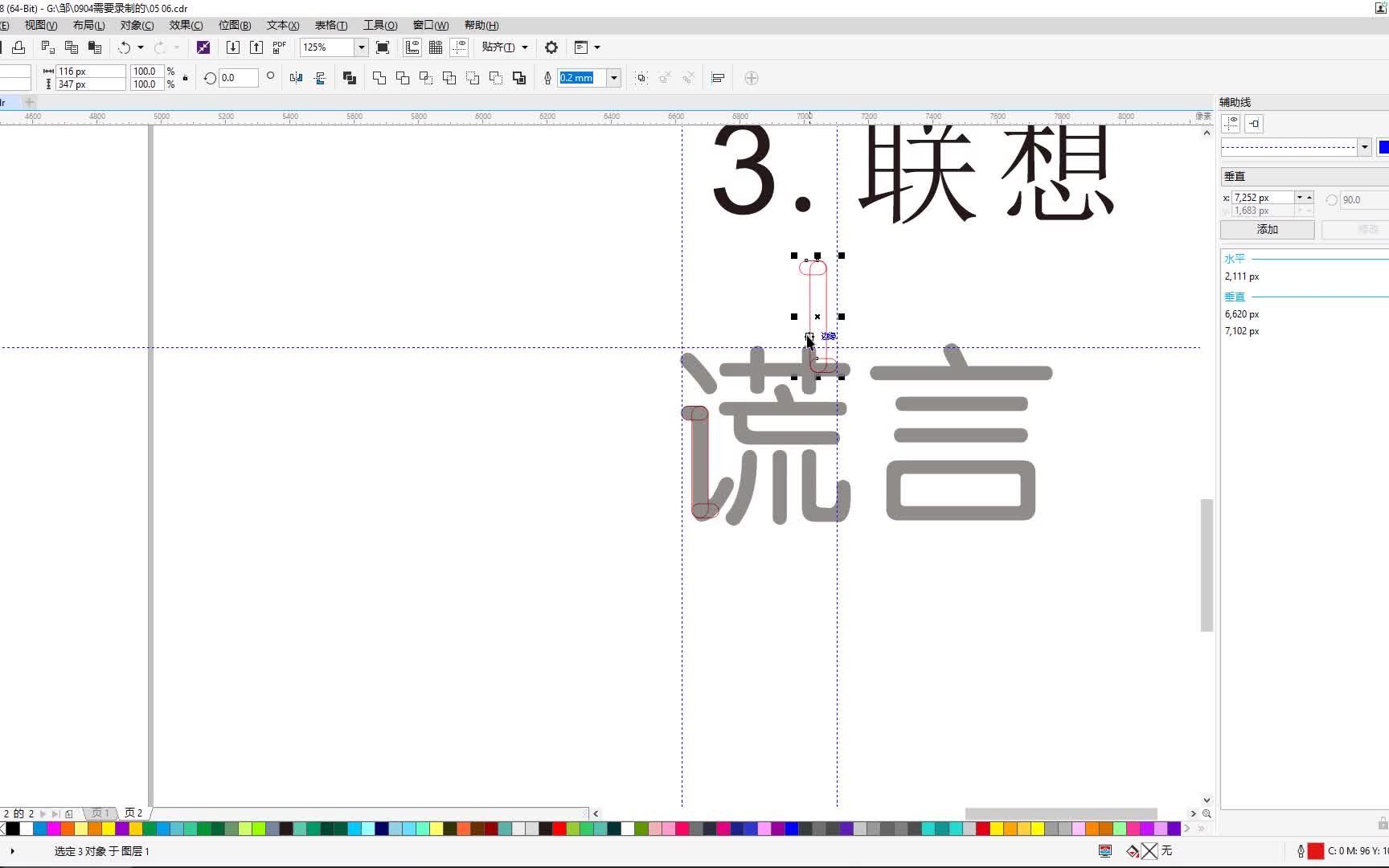1389x868 pixels.
Task: Click the red outline color swatch in status bar
Action: point(1316,850)
